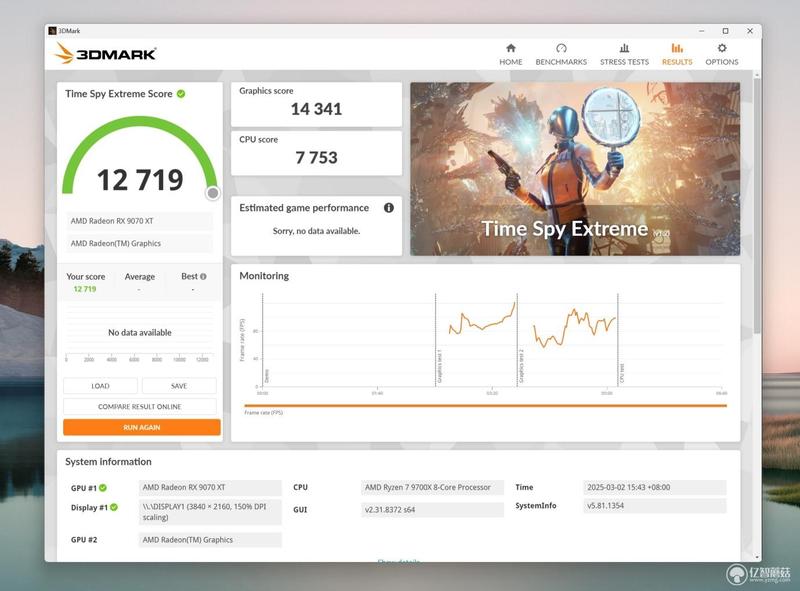Click the green 12 719 under Your score
The width and height of the screenshot is (800, 591).
[85, 289]
